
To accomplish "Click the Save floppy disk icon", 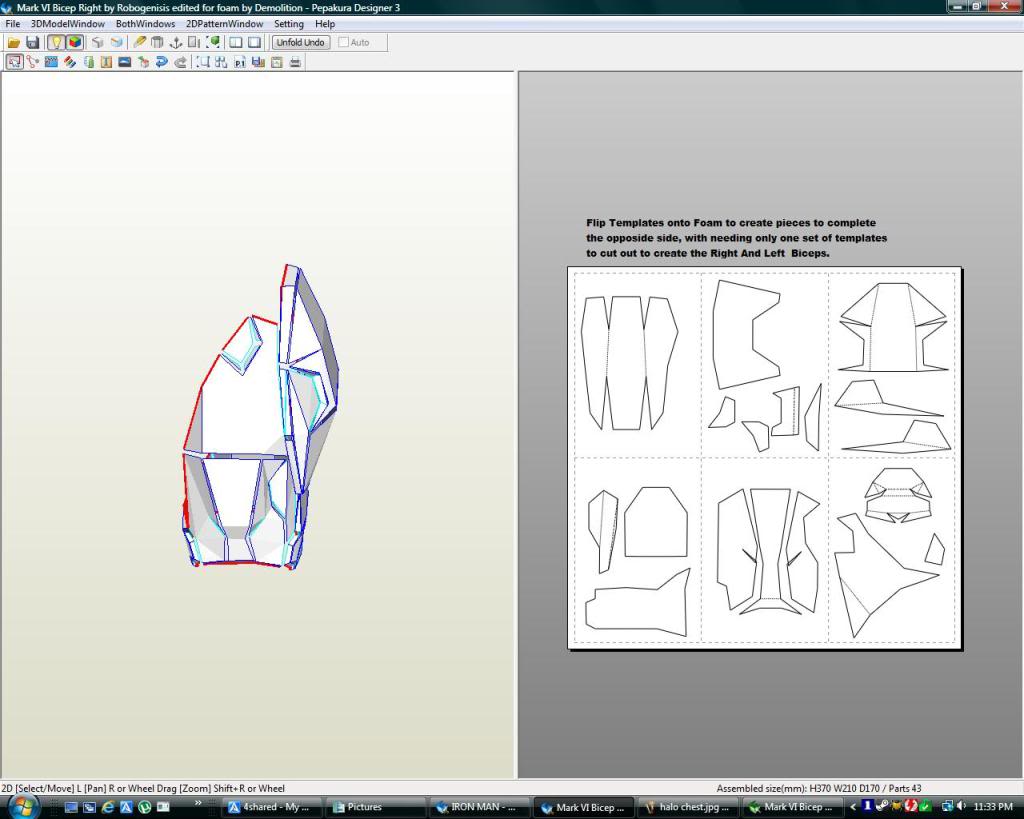I will coord(32,42).
